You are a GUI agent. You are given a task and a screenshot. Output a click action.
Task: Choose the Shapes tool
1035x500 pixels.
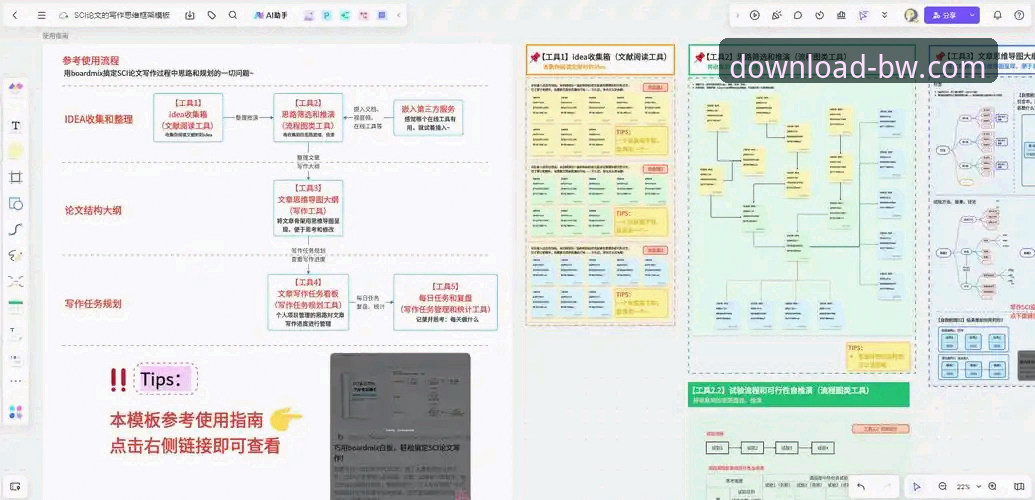[x=16, y=203]
